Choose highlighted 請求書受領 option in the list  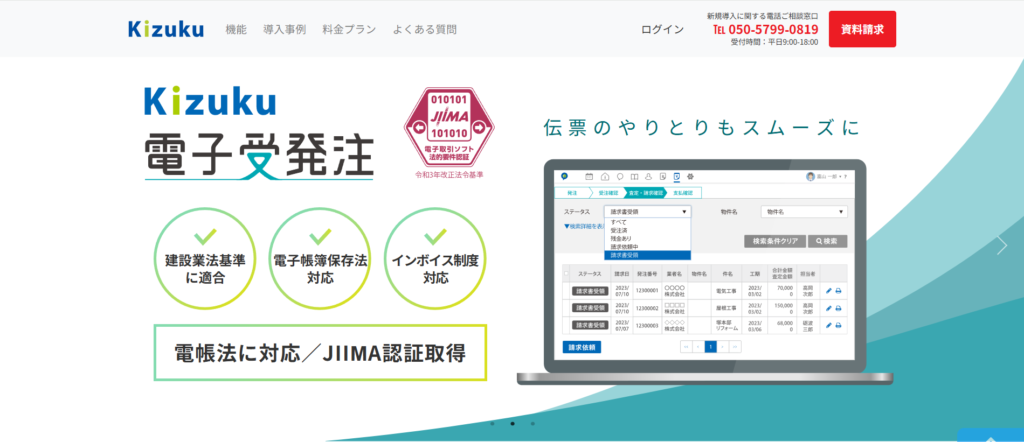point(647,255)
